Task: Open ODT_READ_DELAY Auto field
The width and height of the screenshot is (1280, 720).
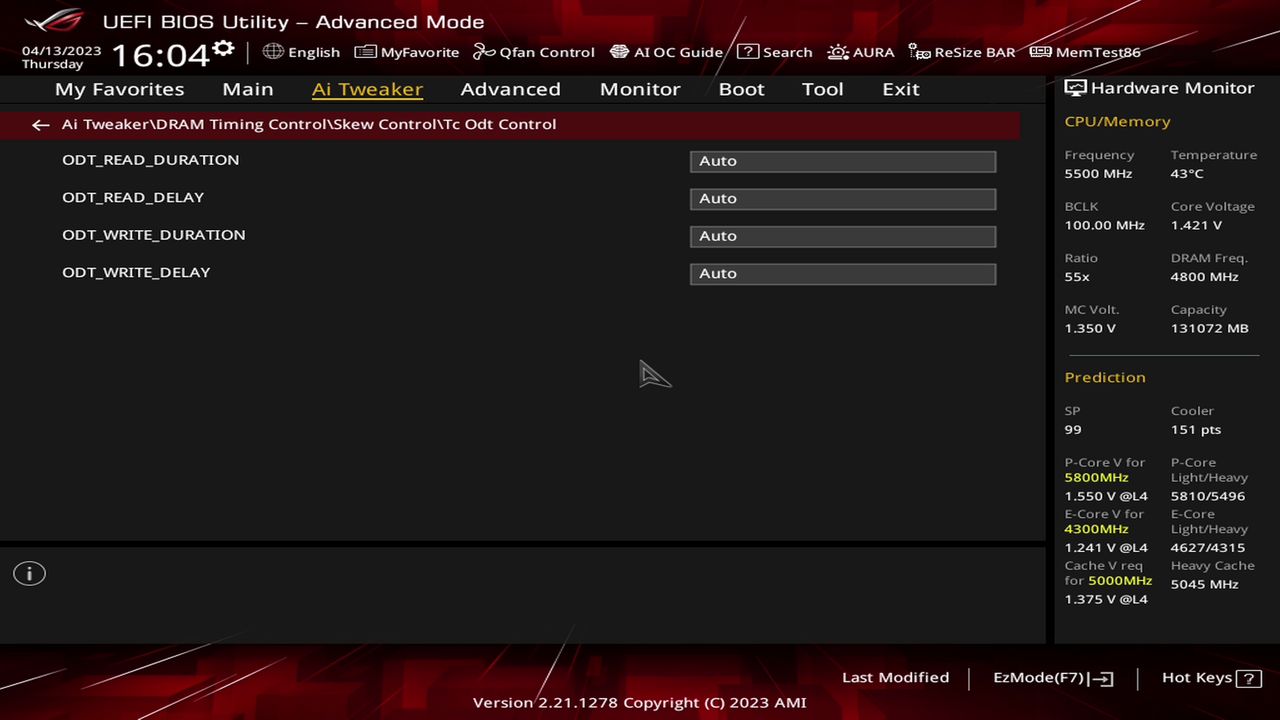Action: 843,199
